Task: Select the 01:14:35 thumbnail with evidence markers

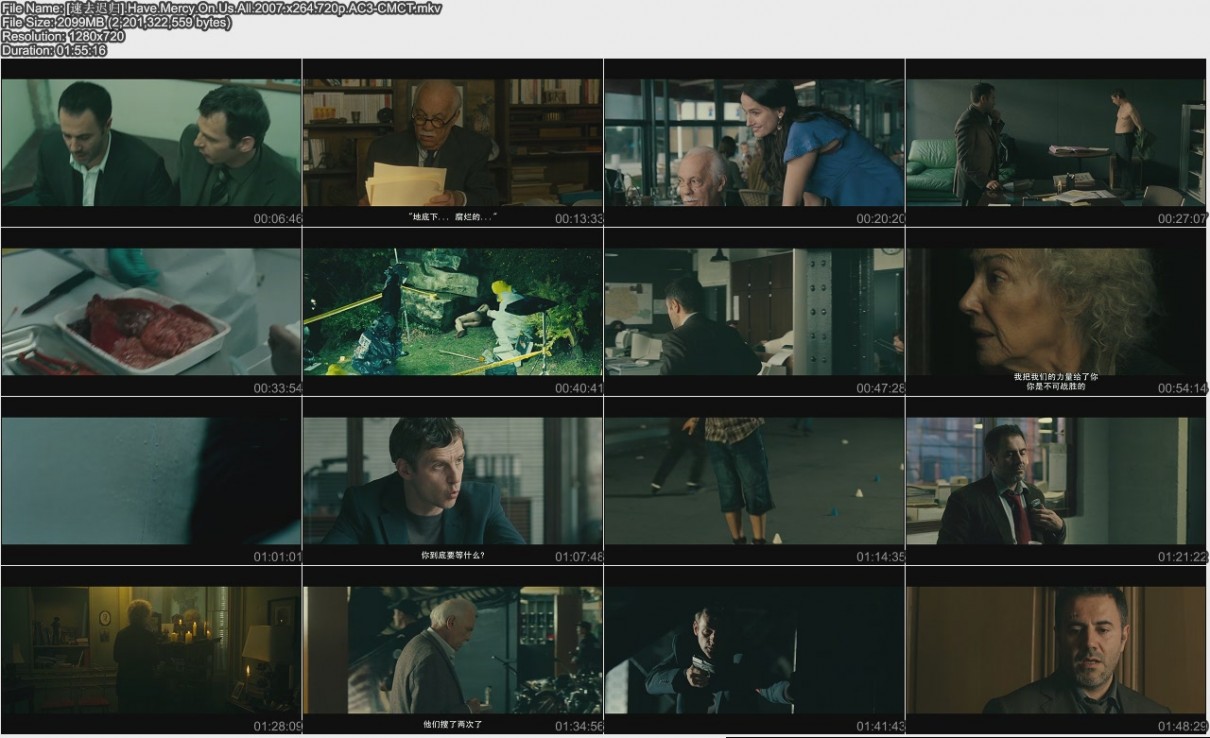Action: 755,481
